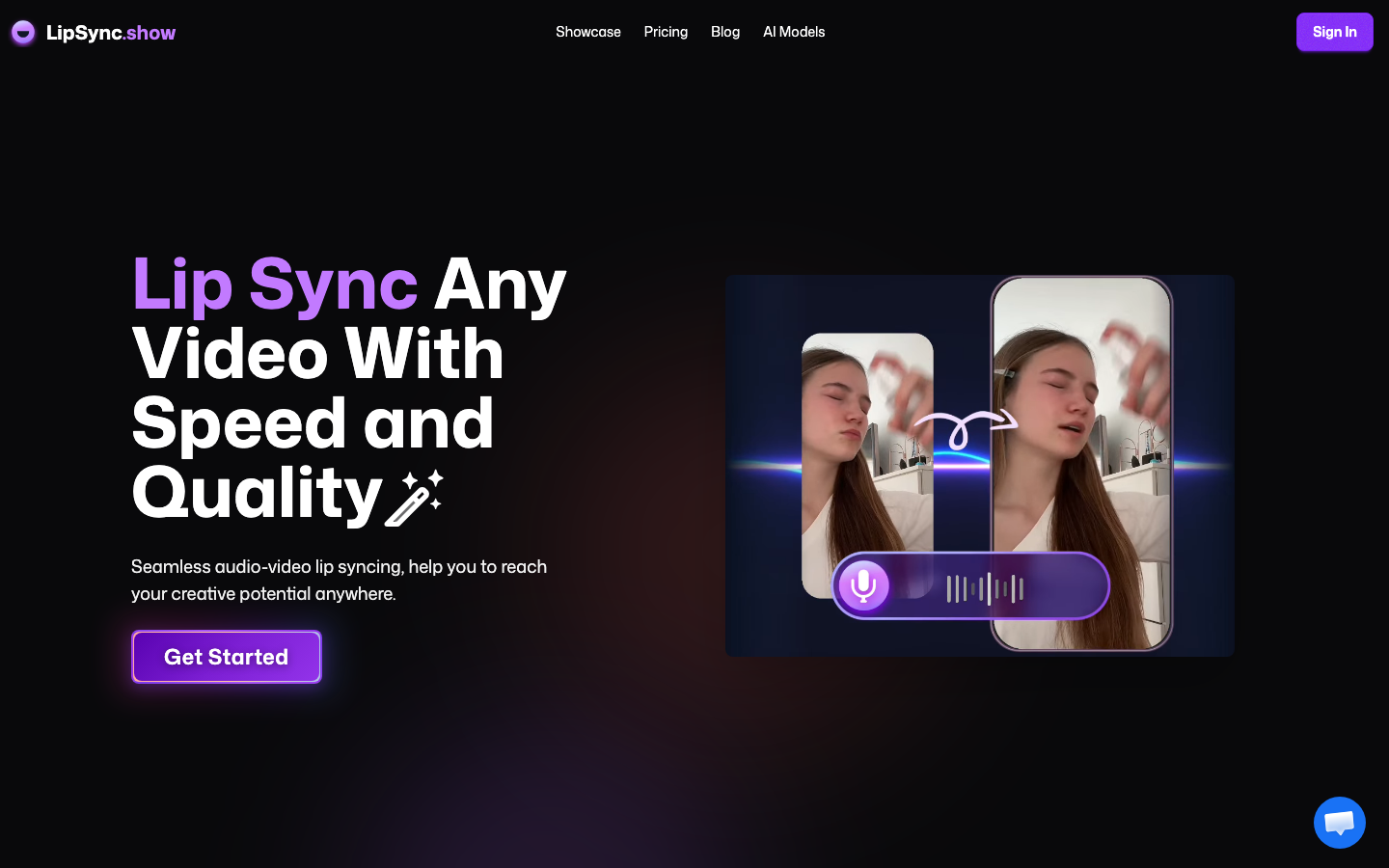
Task: Open the Showcase page
Action: tap(588, 32)
